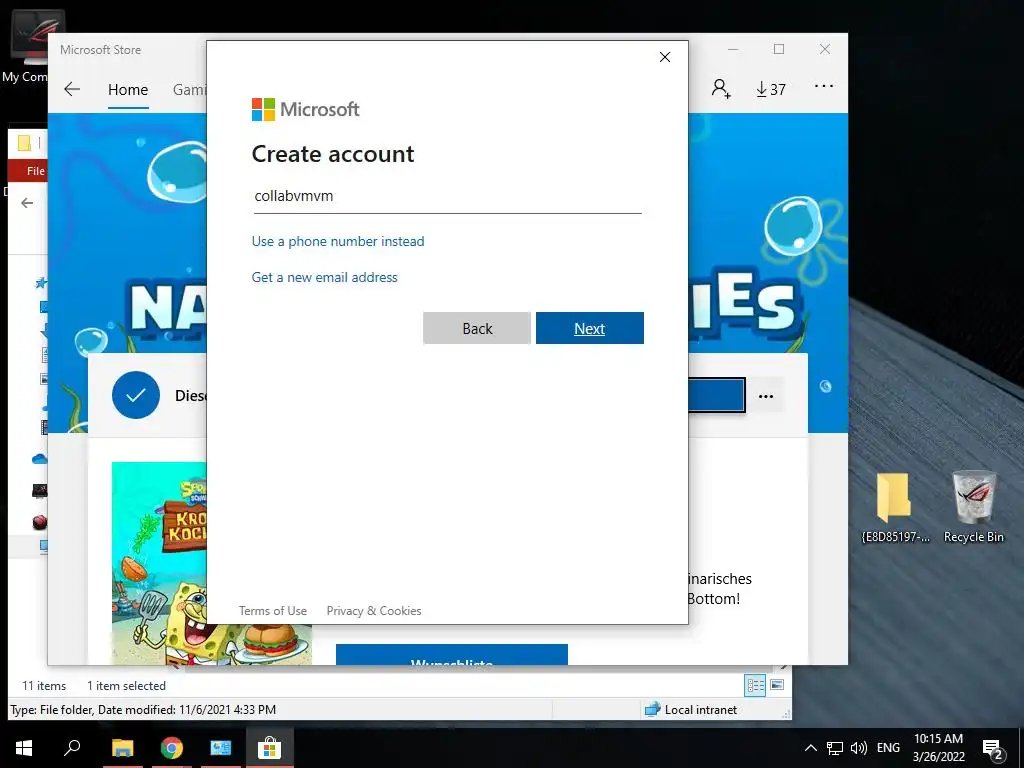Open the Windows Start menu
Image resolution: width=1024 pixels, height=768 pixels.
(24, 748)
